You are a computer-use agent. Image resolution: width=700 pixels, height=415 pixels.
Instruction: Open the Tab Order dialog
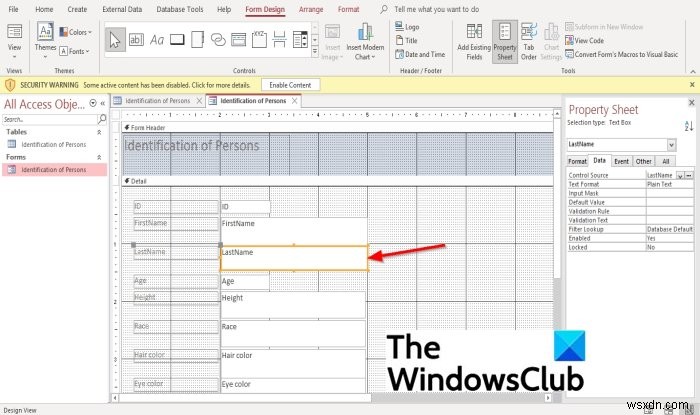(529, 42)
